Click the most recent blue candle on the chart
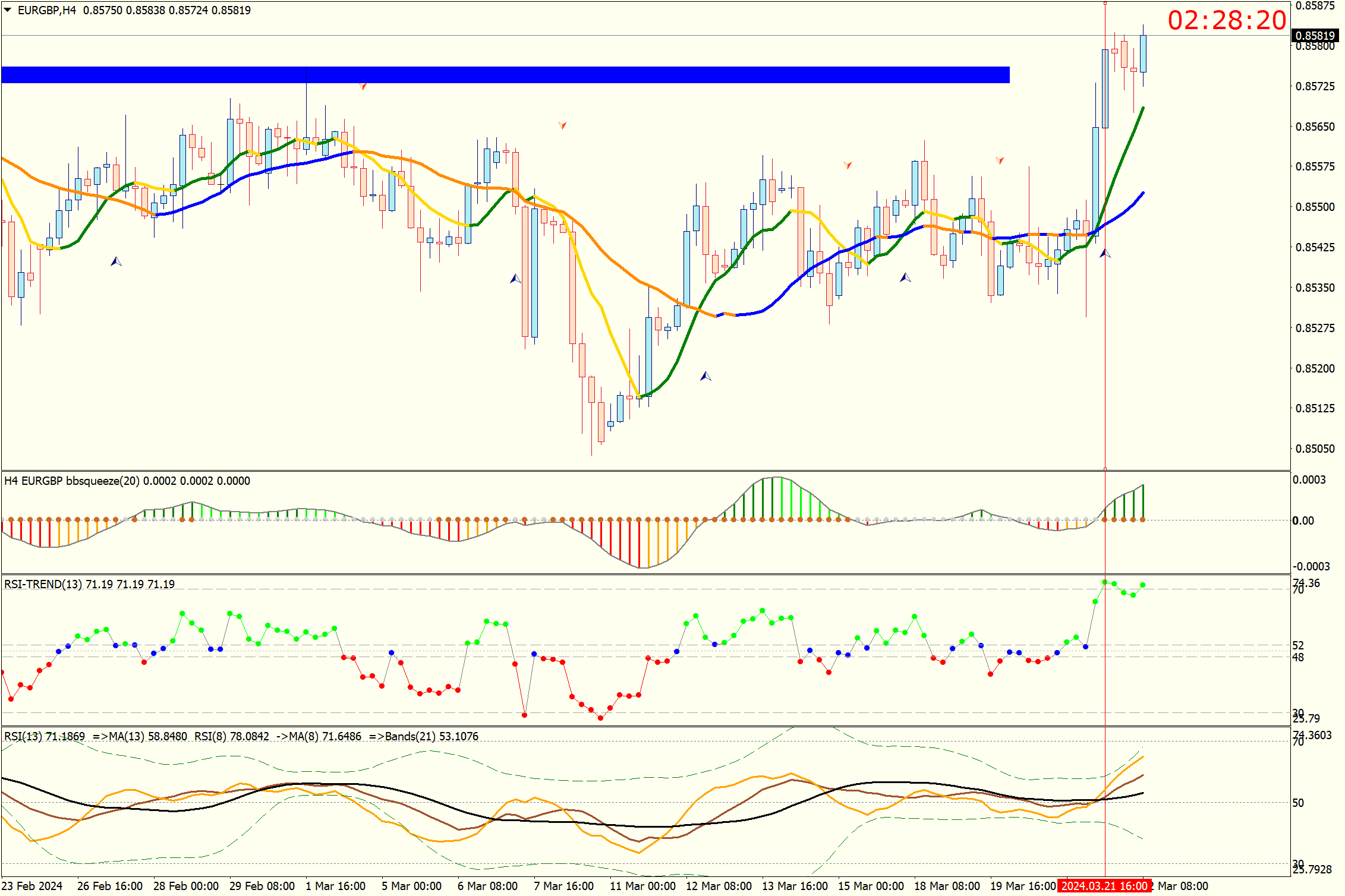The image size is (1345, 896). 1143,53
